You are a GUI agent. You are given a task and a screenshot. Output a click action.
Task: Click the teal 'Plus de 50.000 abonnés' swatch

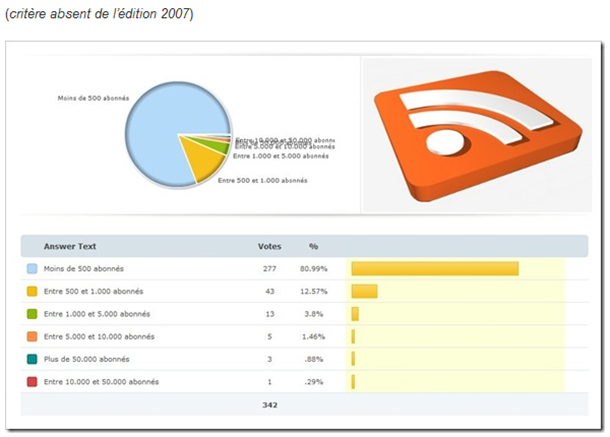click(32, 359)
